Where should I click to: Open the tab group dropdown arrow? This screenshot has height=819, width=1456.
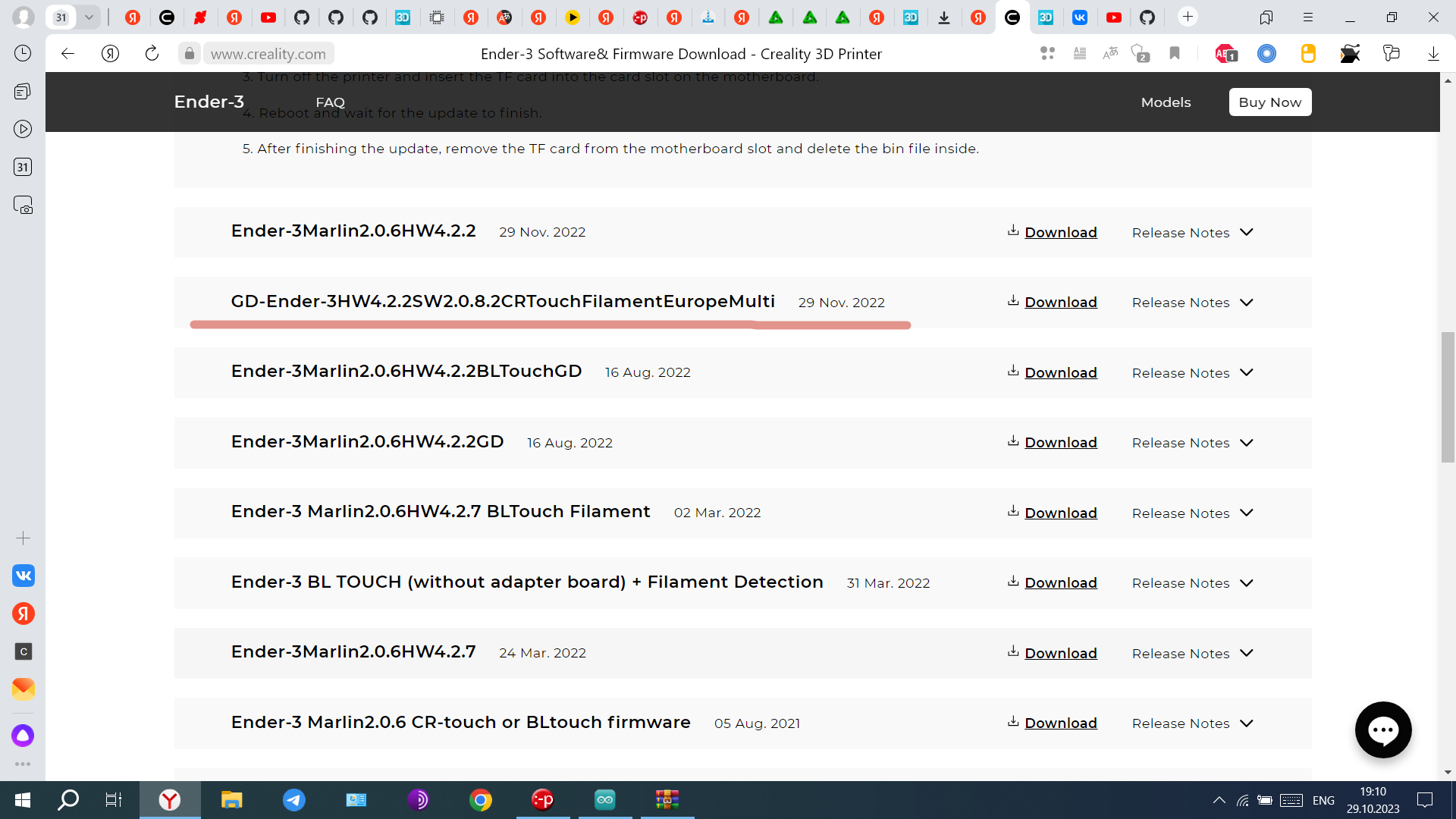[89, 17]
